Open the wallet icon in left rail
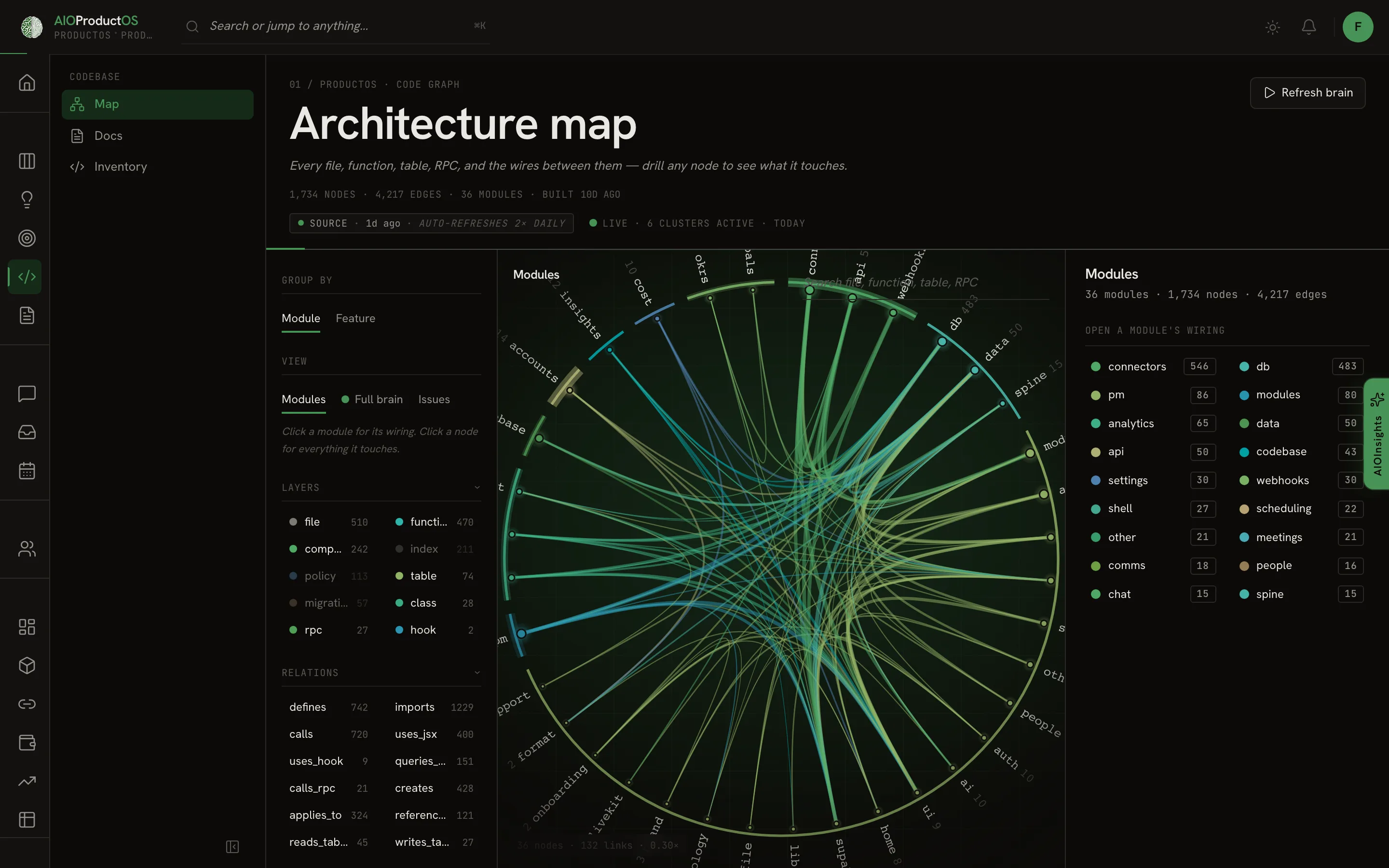The height and width of the screenshot is (868, 1389). [x=27, y=742]
